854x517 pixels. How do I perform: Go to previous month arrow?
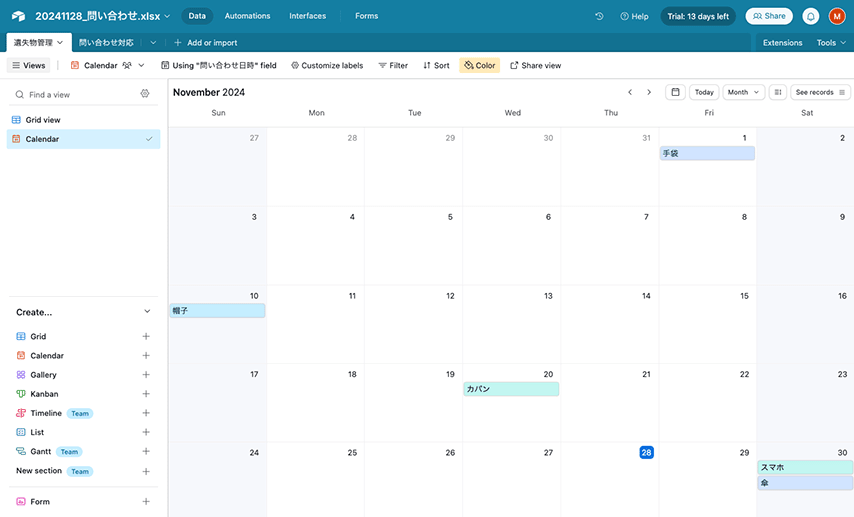(x=630, y=92)
